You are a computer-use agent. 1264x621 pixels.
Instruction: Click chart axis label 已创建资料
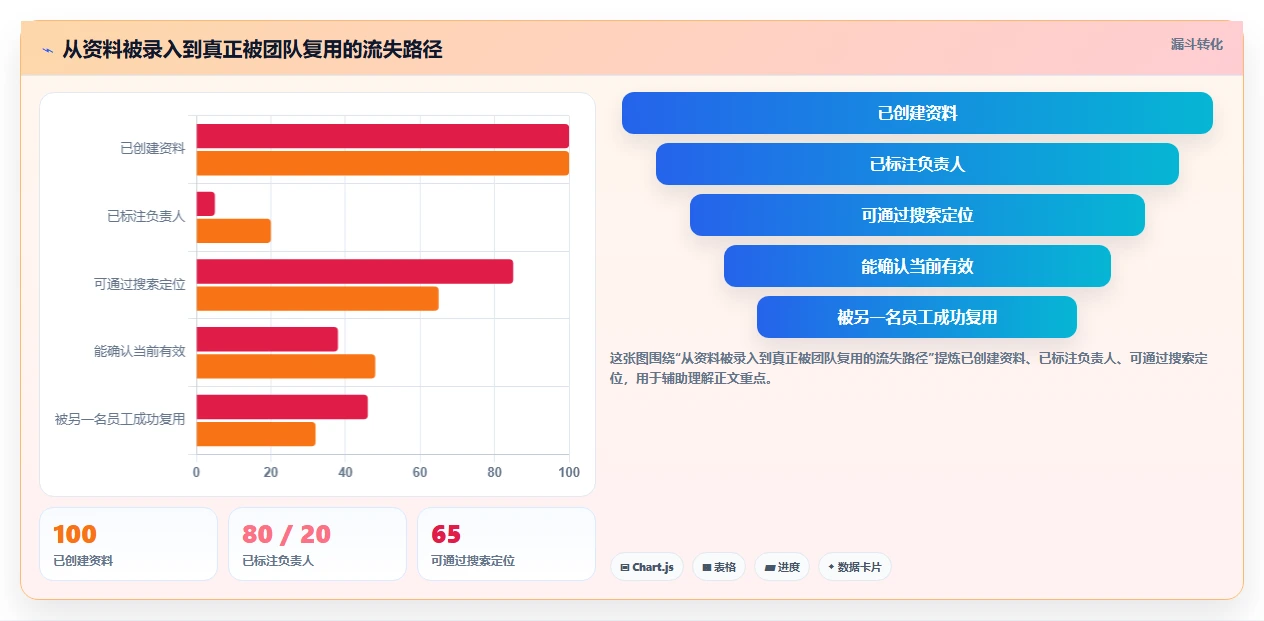153,148
